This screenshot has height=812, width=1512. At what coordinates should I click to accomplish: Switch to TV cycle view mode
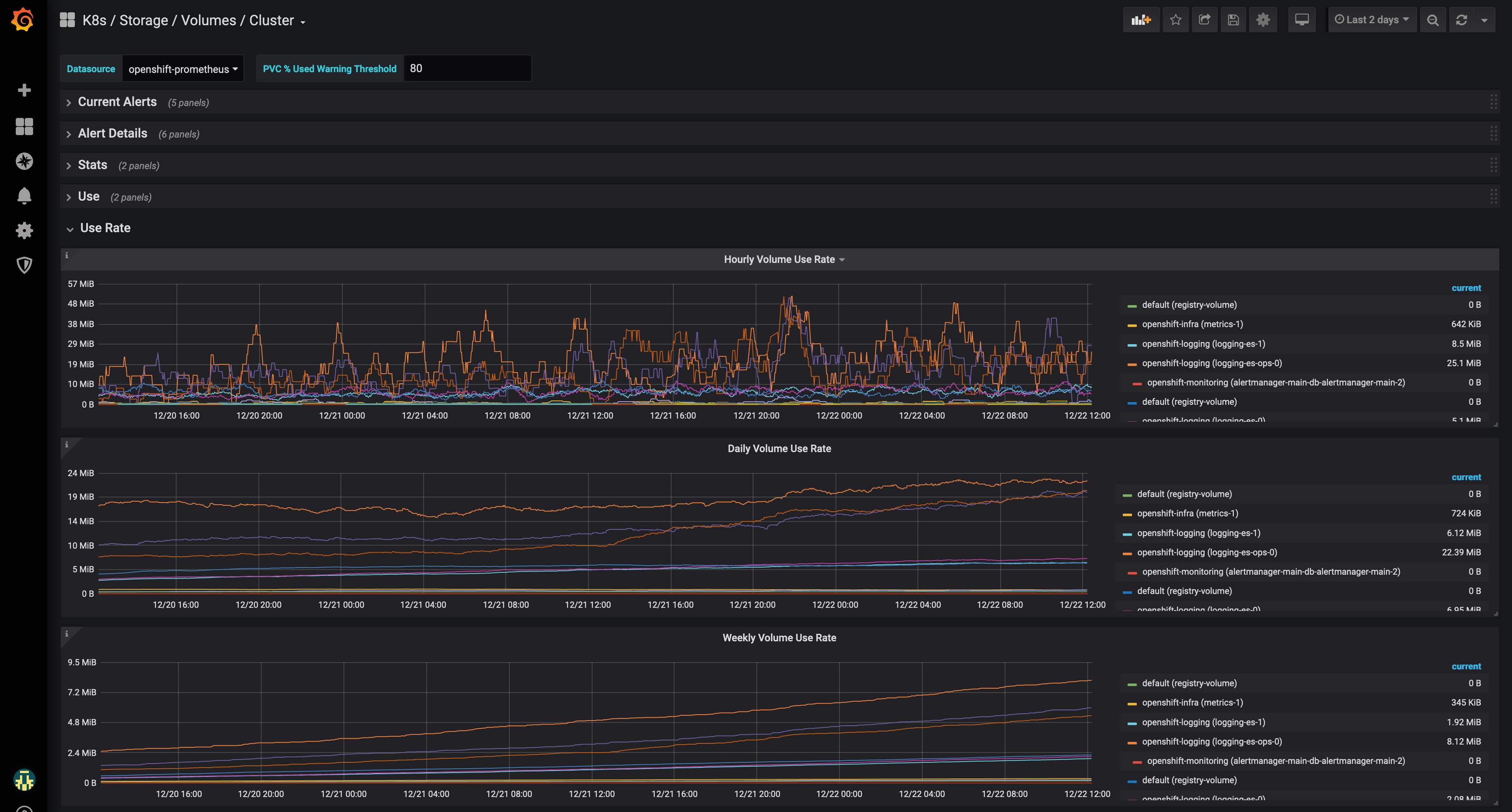point(1301,20)
